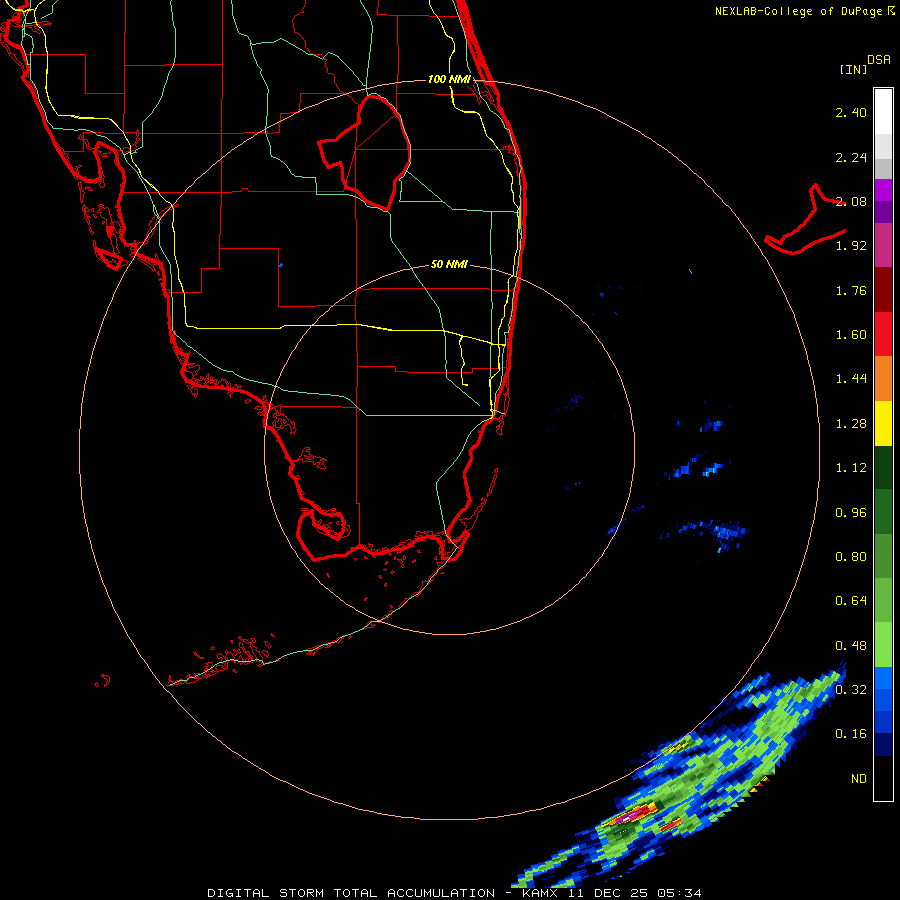Click the 1.60 legend value
This screenshot has height=900, width=900.
click(851, 335)
